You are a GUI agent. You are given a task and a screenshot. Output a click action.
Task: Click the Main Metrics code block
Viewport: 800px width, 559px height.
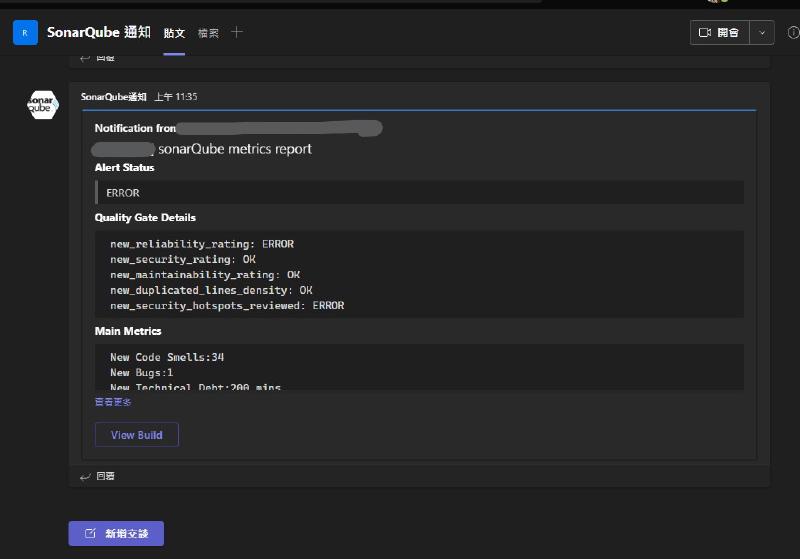pos(419,368)
